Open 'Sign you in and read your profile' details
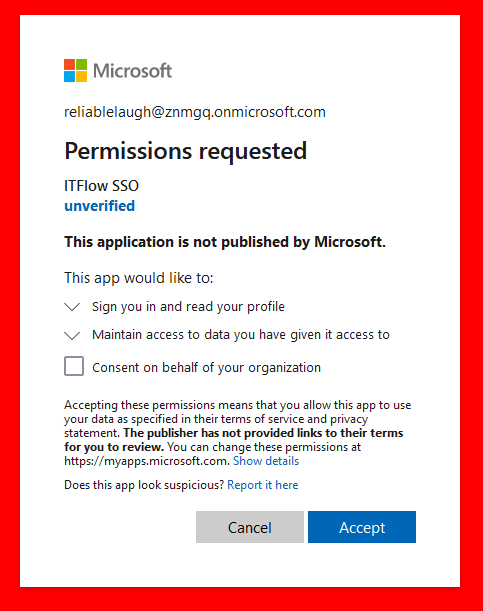The image size is (483, 611). [x=188, y=307]
